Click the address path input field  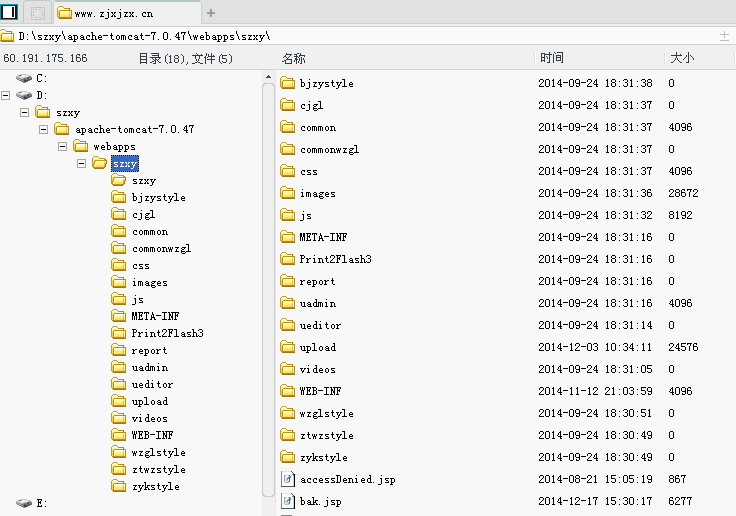[357, 36]
